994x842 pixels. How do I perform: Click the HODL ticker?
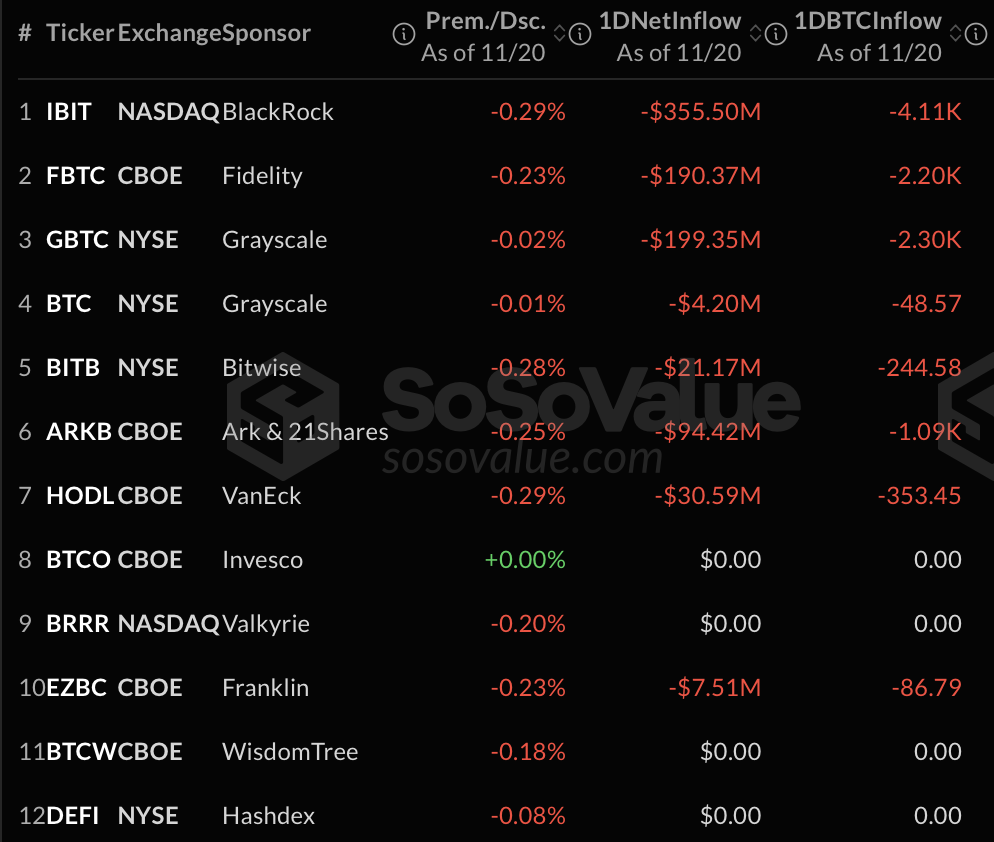(x=79, y=496)
